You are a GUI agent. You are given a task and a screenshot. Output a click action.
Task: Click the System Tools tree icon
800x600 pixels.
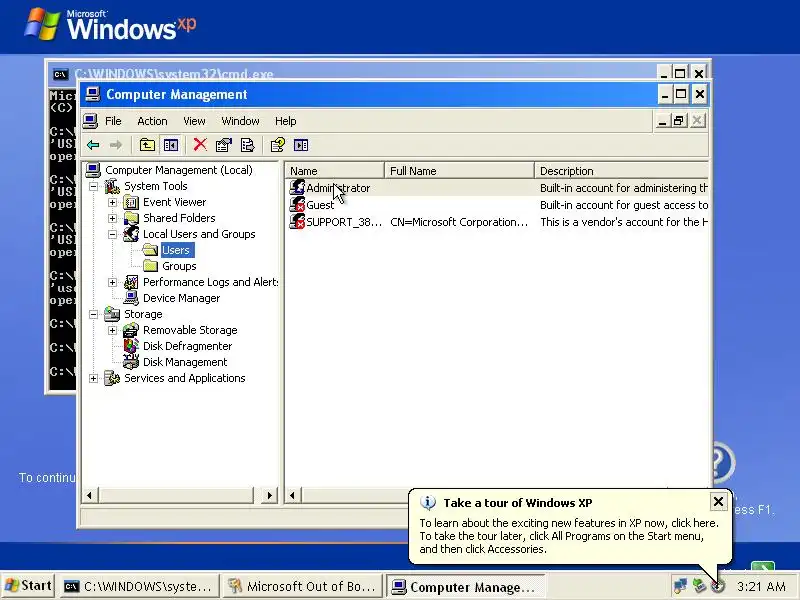click(x=112, y=186)
